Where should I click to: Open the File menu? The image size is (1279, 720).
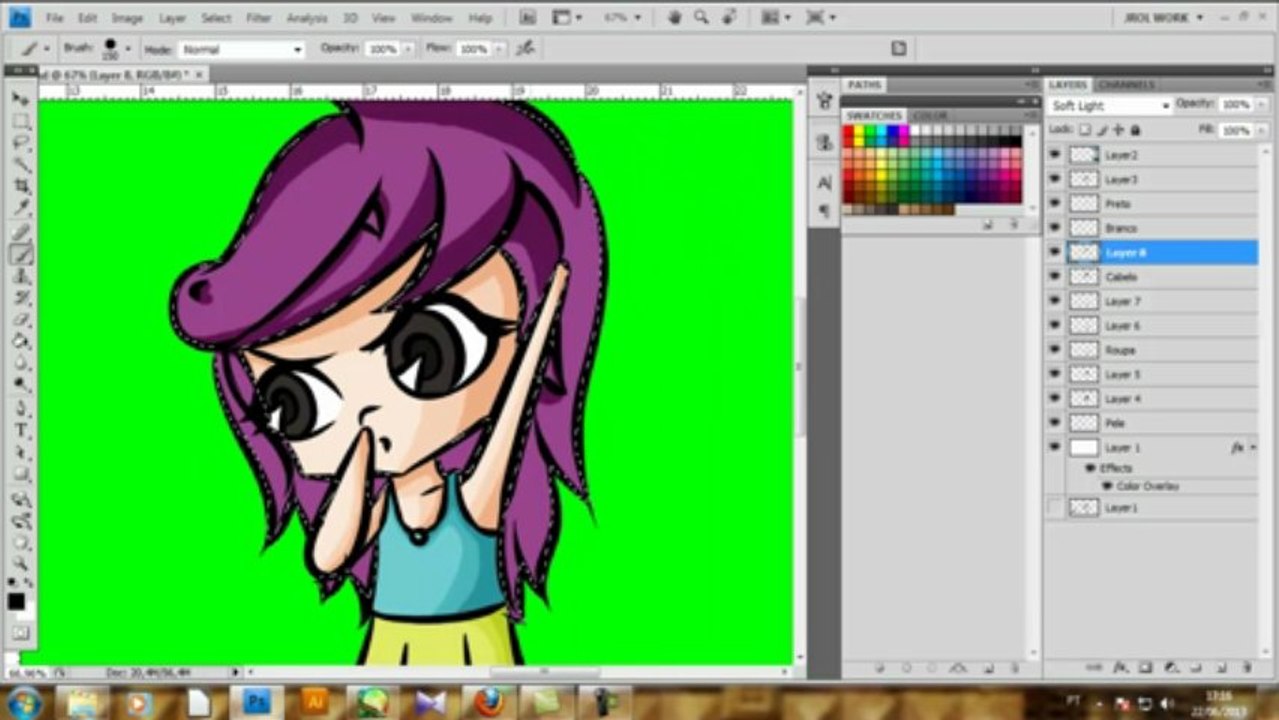click(55, 18)
